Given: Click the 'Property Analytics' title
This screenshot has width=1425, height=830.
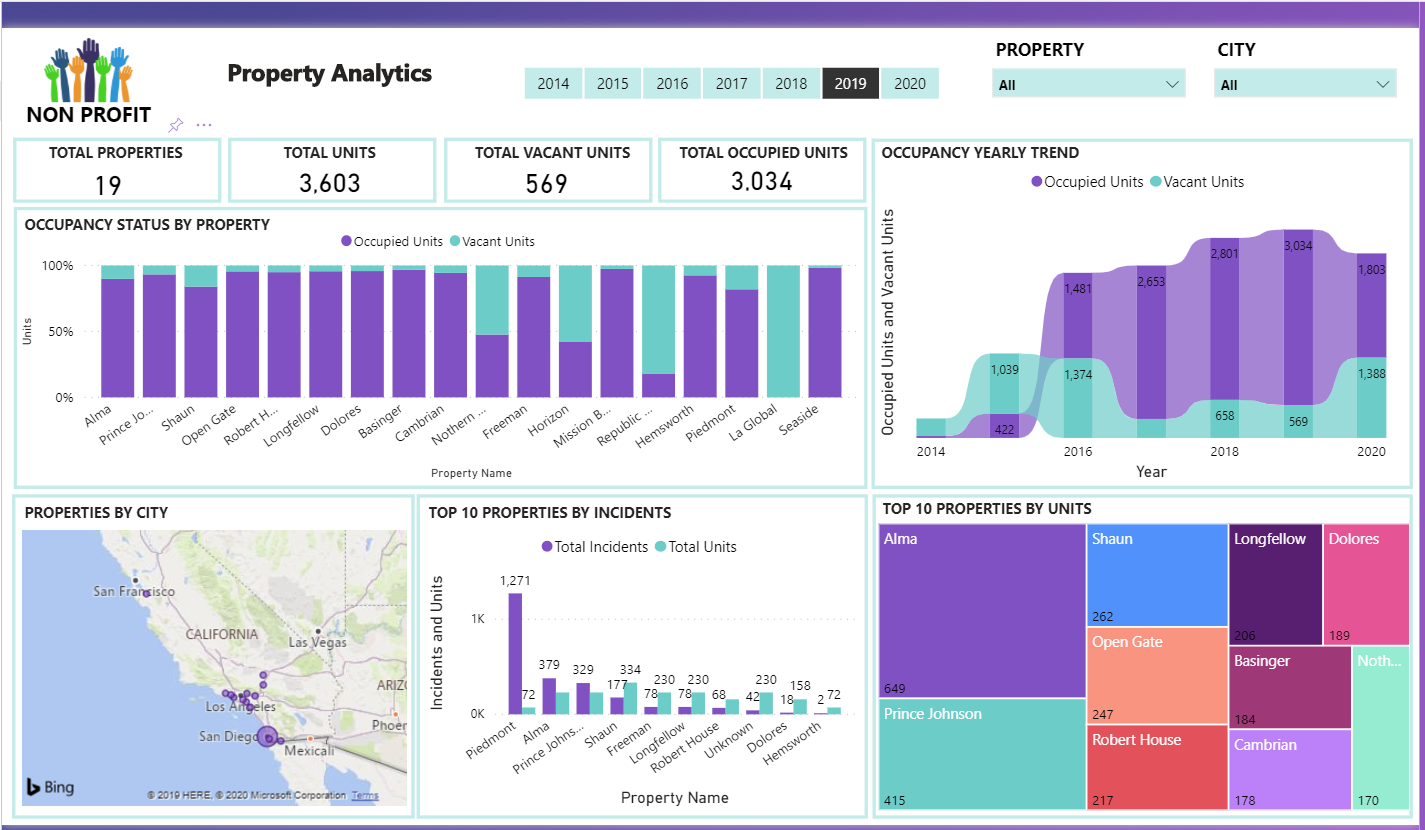Looking at the screenshot, I should 329,73.
